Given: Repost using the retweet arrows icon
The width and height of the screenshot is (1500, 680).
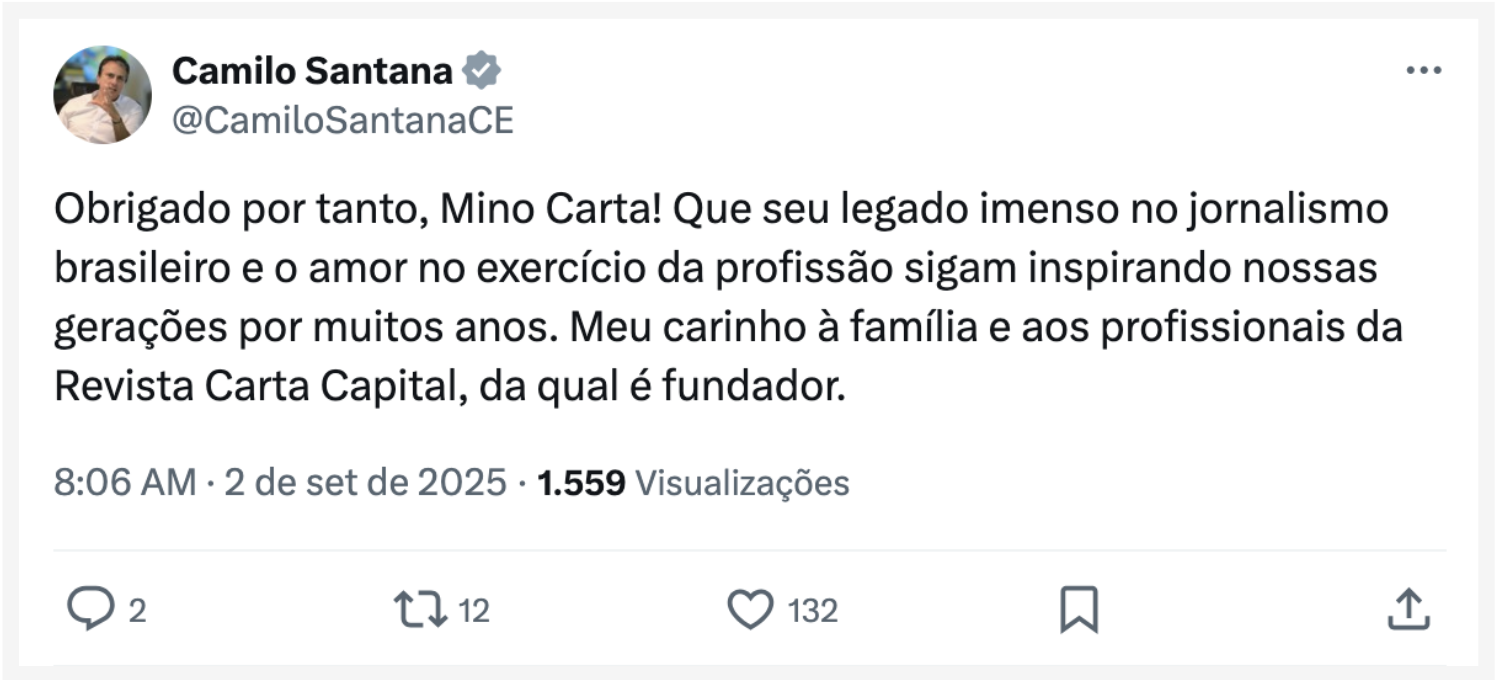Looking at the screenshot, I should tap(420, 609).
